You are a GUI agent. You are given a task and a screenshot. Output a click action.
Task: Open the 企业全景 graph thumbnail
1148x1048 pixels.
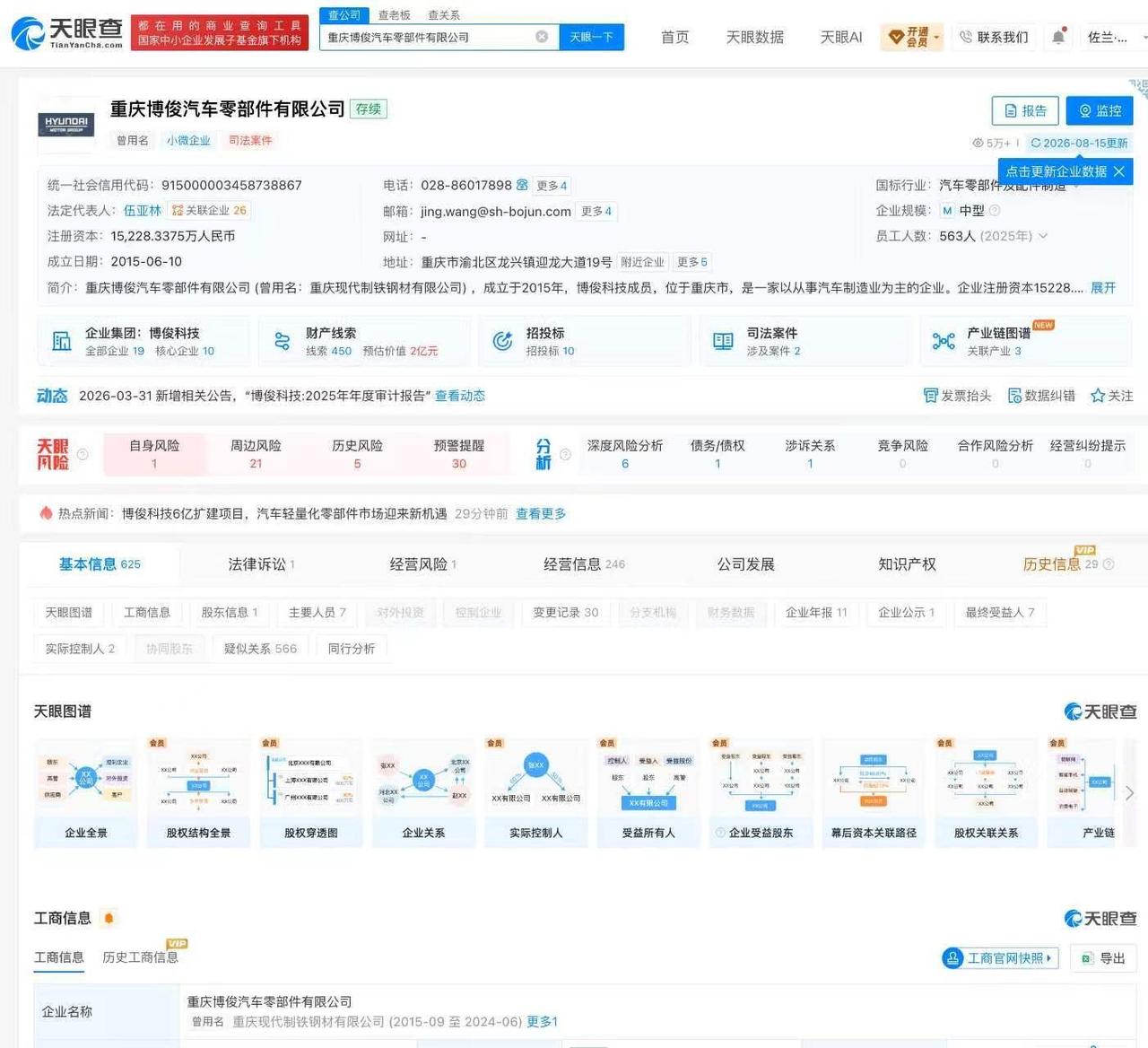(x=86, y=793)
